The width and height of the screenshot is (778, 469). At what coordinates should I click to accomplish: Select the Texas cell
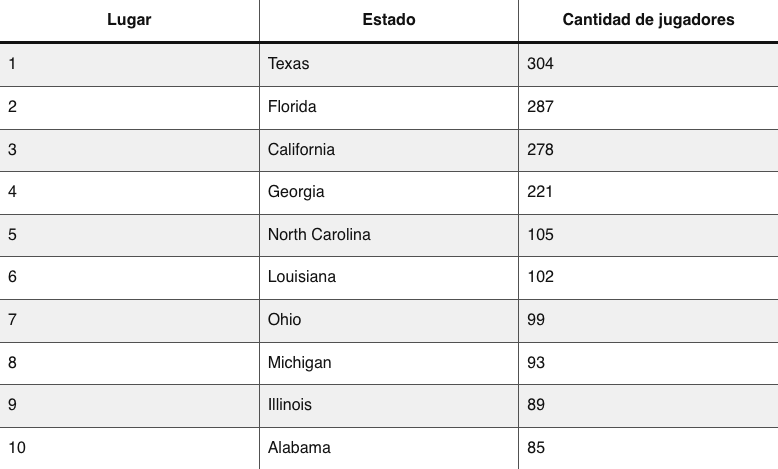click(389, 65)
